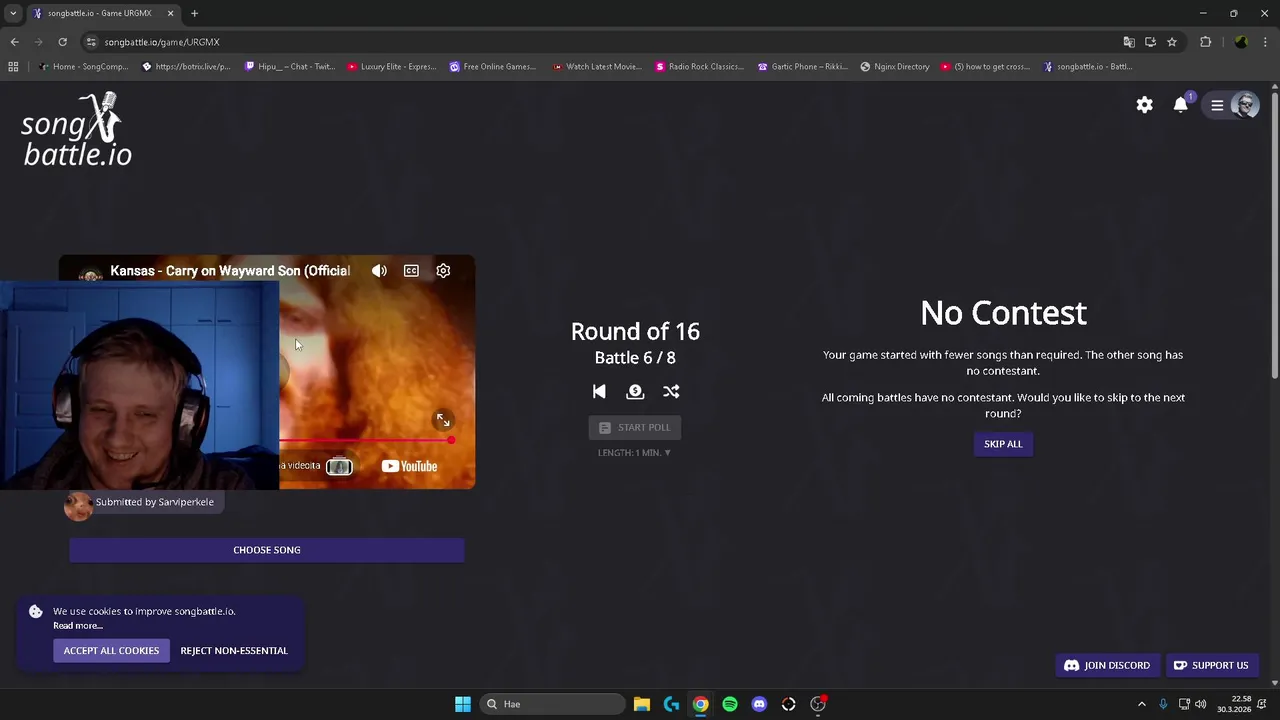Click the taskbar search box

coord(553,704)
